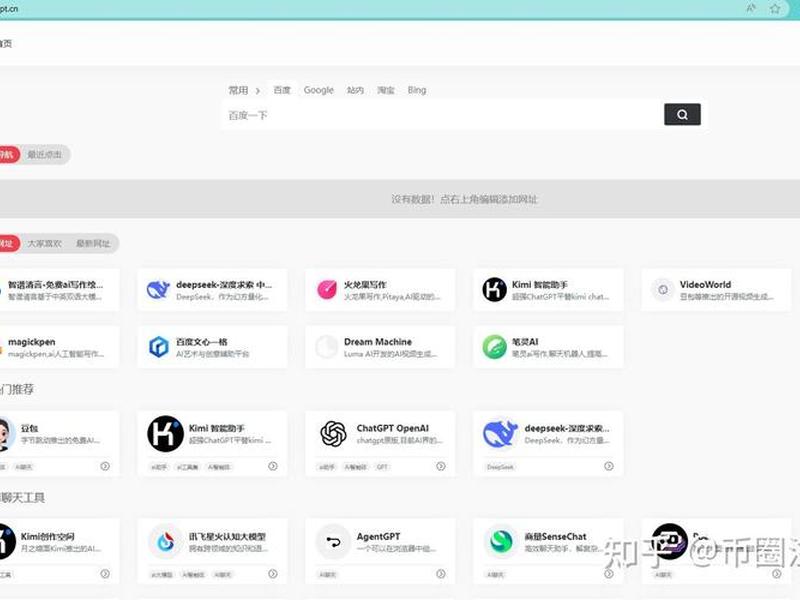Viewport: 800px width, 600px height.
Task: Open the ChatGPT OpenAI title link
Action: click(393, 429)
